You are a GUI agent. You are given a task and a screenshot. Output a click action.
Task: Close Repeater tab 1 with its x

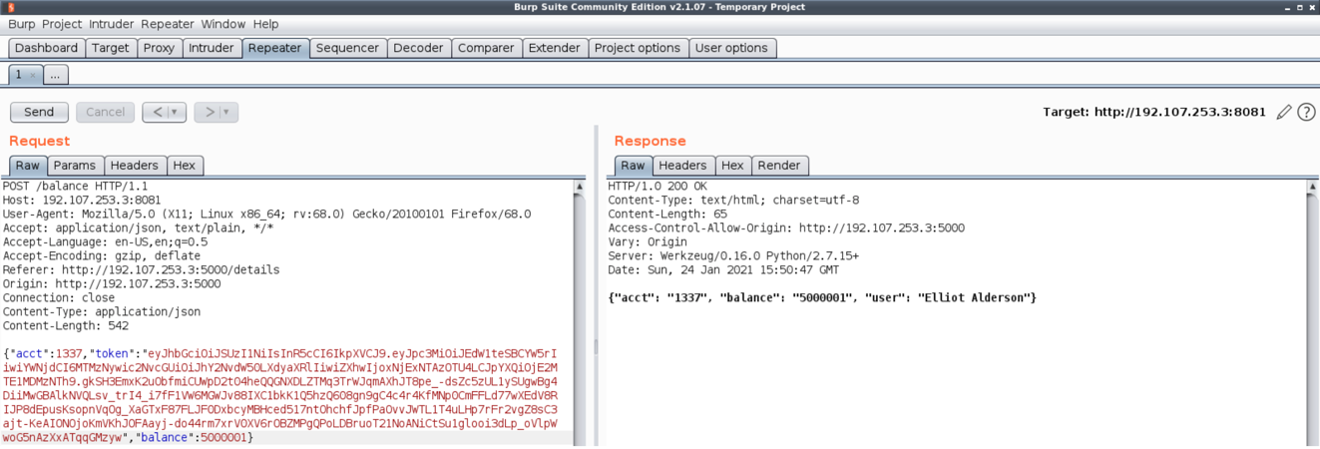point(32,75)
